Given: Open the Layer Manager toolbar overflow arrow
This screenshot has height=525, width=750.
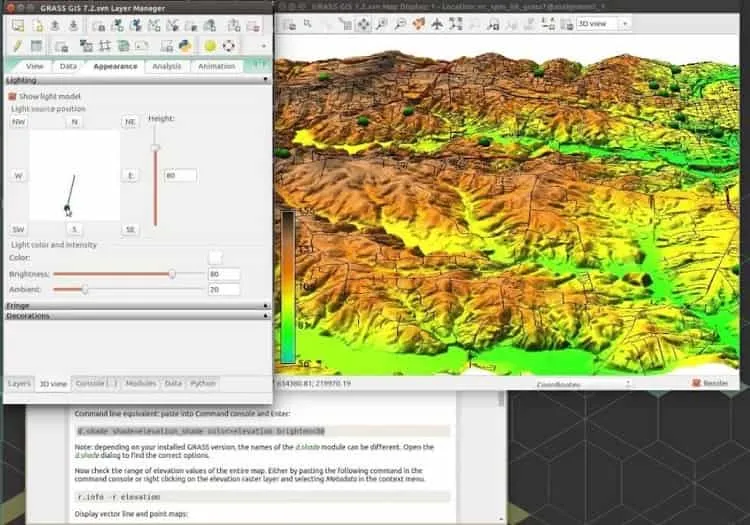Looking at the screenshot, I should coord(264,46).
